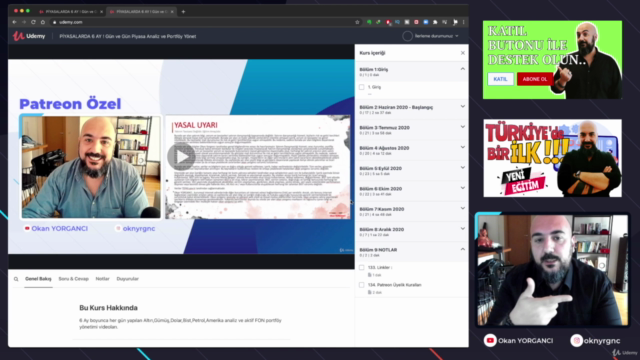Screen dimensions: 640x360
Task: Mark 133. Linkler lecture as completed
Action: coord(362,267)
